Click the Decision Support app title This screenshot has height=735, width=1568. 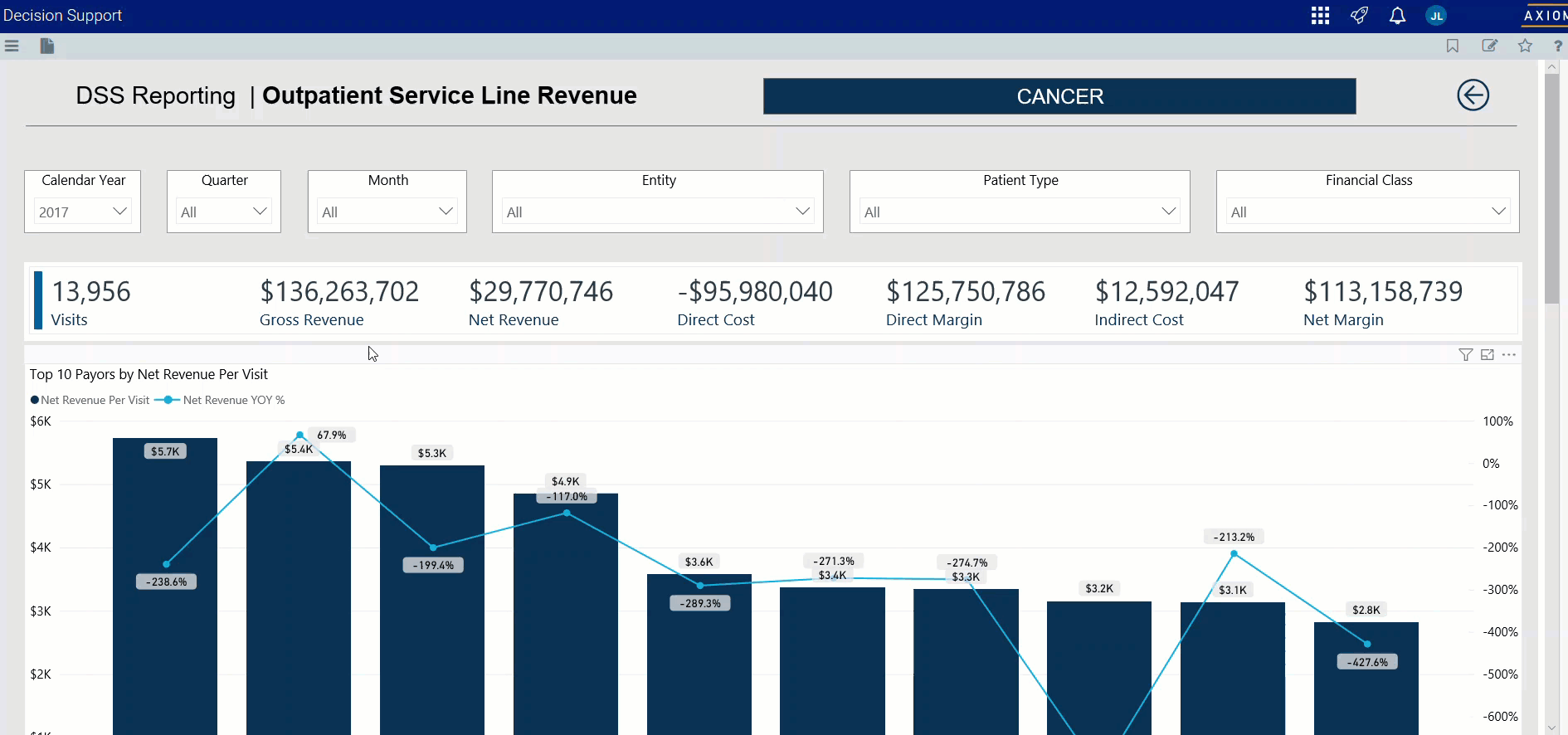tap(62, 15)
